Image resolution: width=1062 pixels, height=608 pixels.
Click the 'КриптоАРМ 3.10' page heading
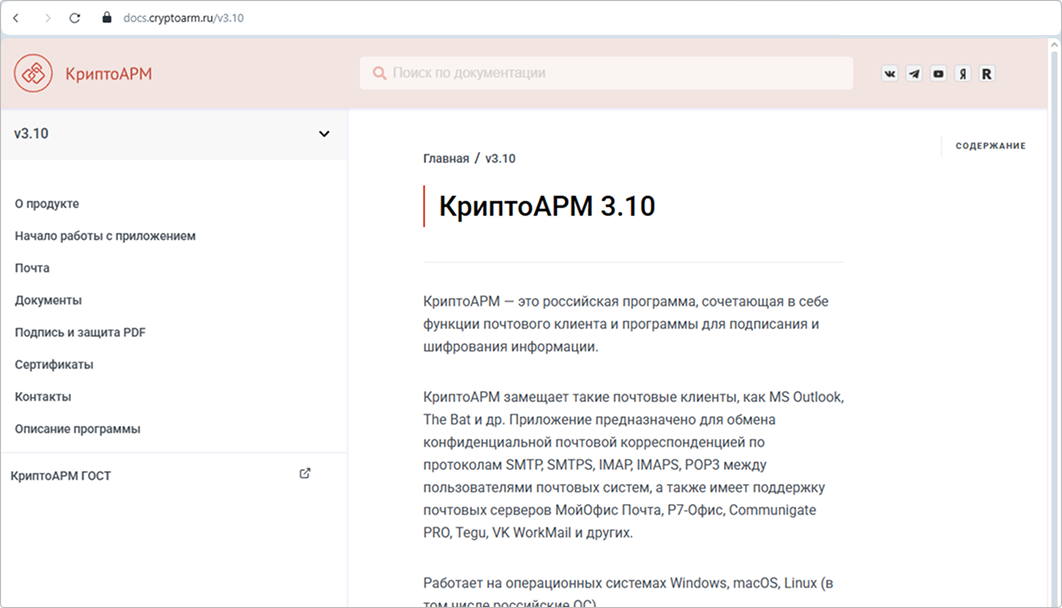547,207
